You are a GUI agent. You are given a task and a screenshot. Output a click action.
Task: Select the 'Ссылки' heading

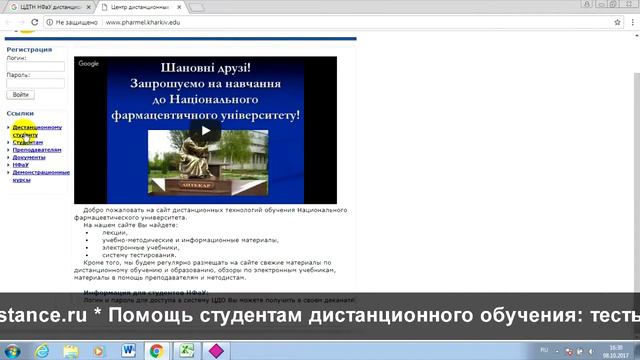(20, 113)
